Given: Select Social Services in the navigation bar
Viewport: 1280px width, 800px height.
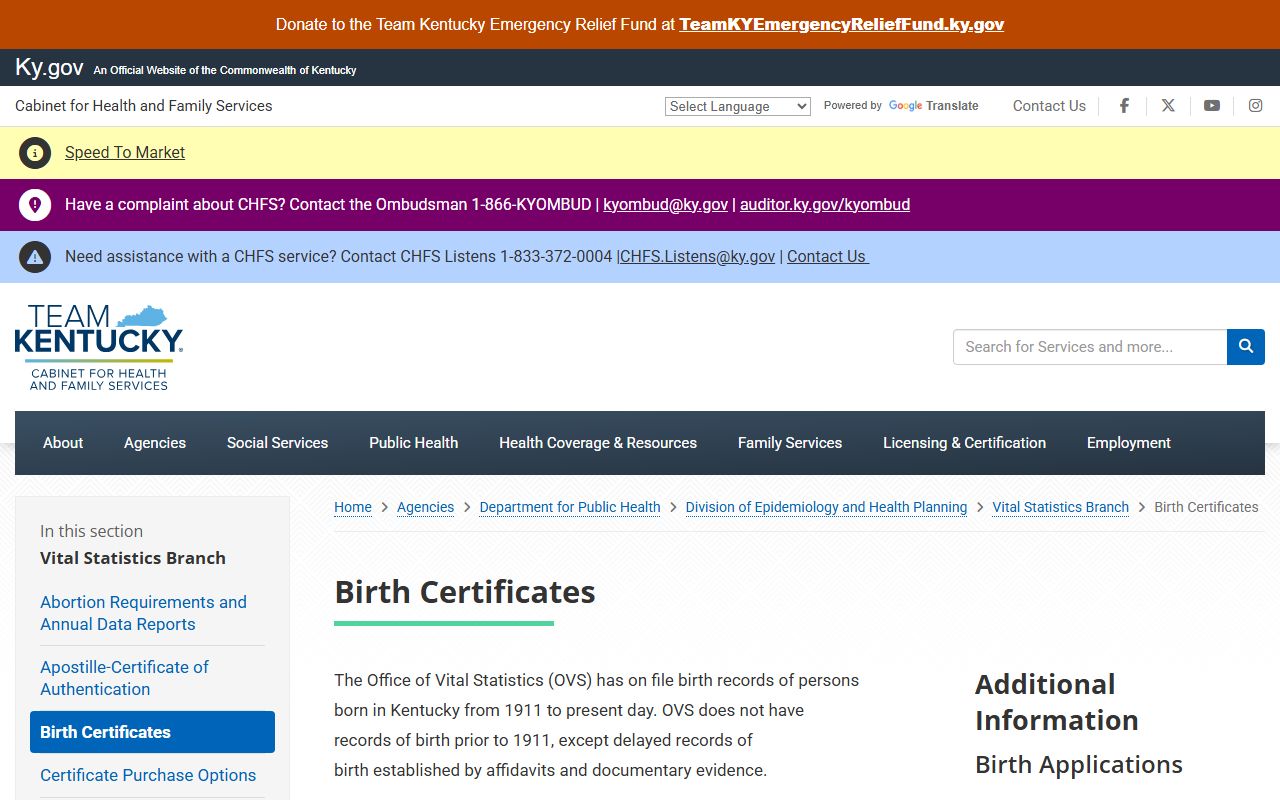Looking at the screenshot, I should (277, 443).
